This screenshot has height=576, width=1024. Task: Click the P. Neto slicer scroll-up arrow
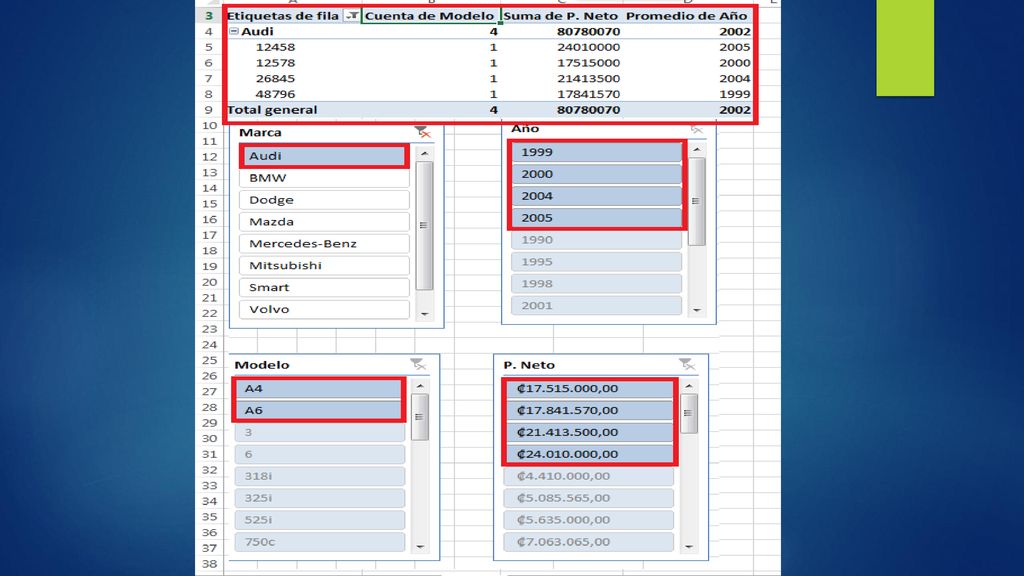coord(689,387)
